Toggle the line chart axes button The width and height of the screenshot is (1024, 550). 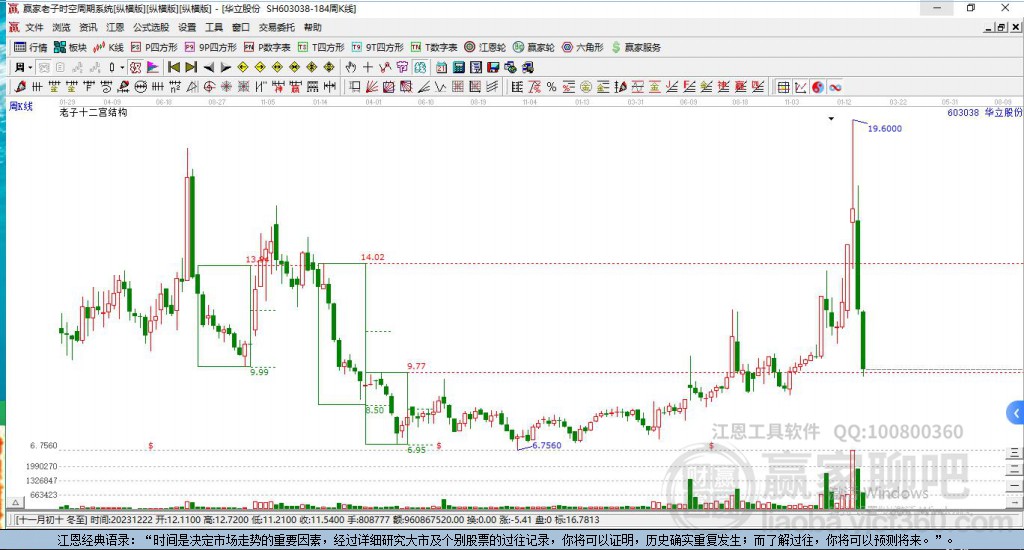pos(801,87)
